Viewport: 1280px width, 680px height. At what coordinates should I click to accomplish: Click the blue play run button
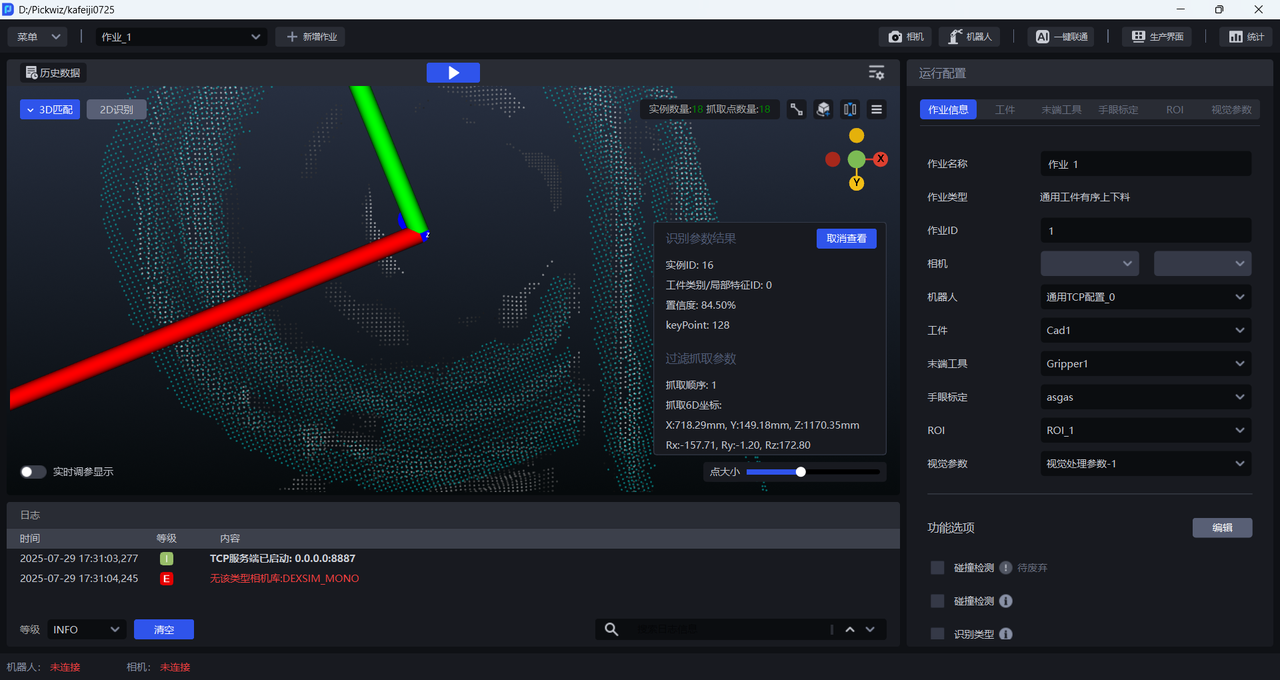[x=453, y=73]
